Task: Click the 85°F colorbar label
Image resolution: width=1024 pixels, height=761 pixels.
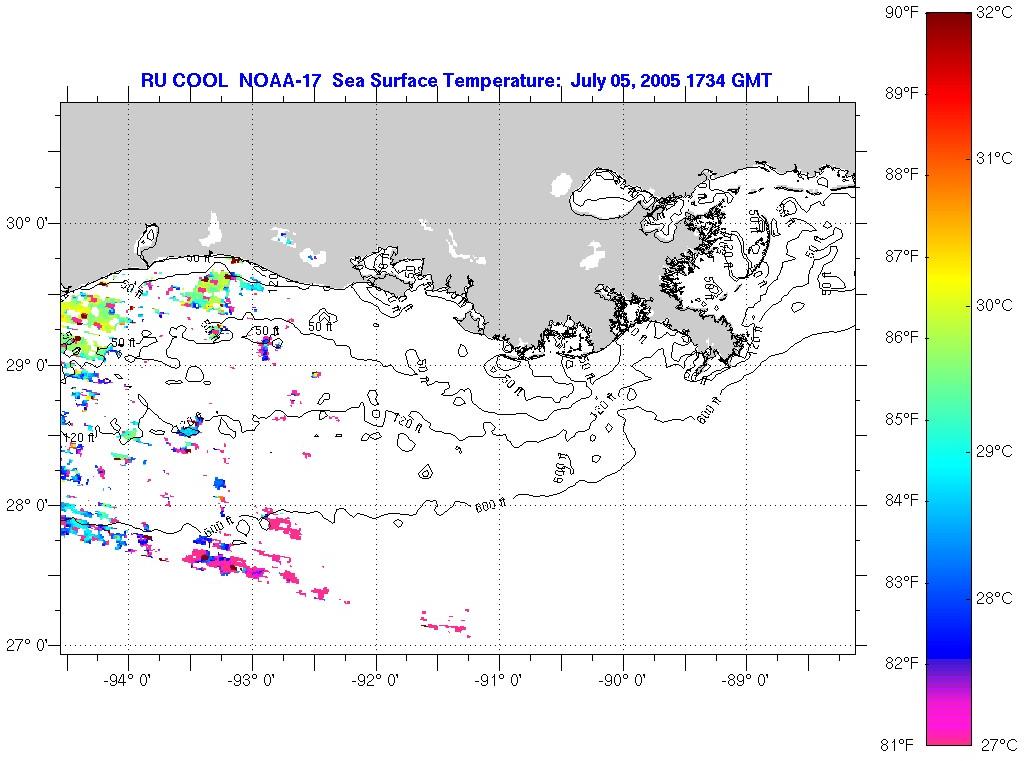Action: pyautogui.click(x=901, y=419)
